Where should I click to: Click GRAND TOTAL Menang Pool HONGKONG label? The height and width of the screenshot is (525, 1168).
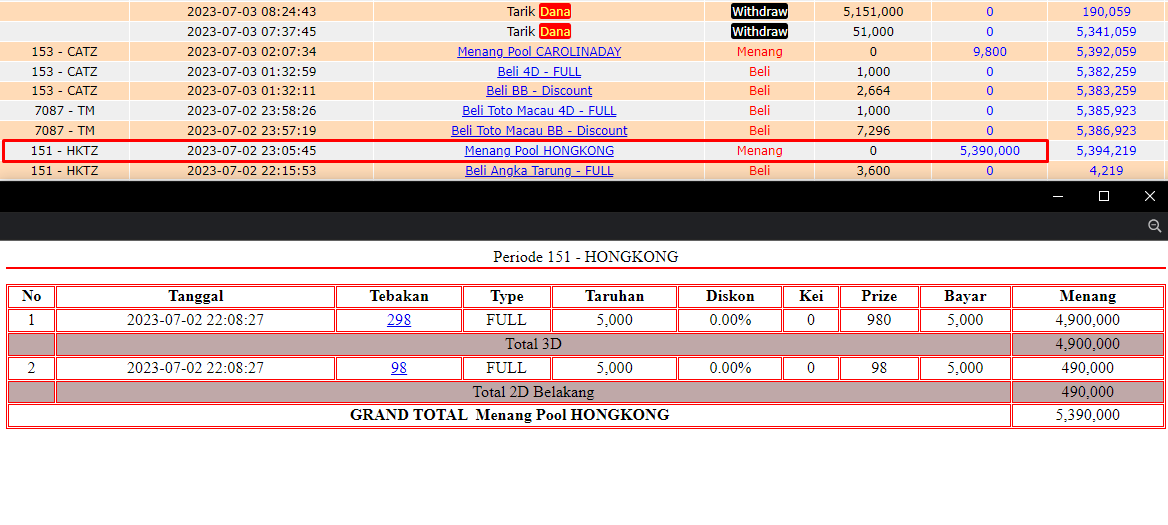click(x=510, y=416)
